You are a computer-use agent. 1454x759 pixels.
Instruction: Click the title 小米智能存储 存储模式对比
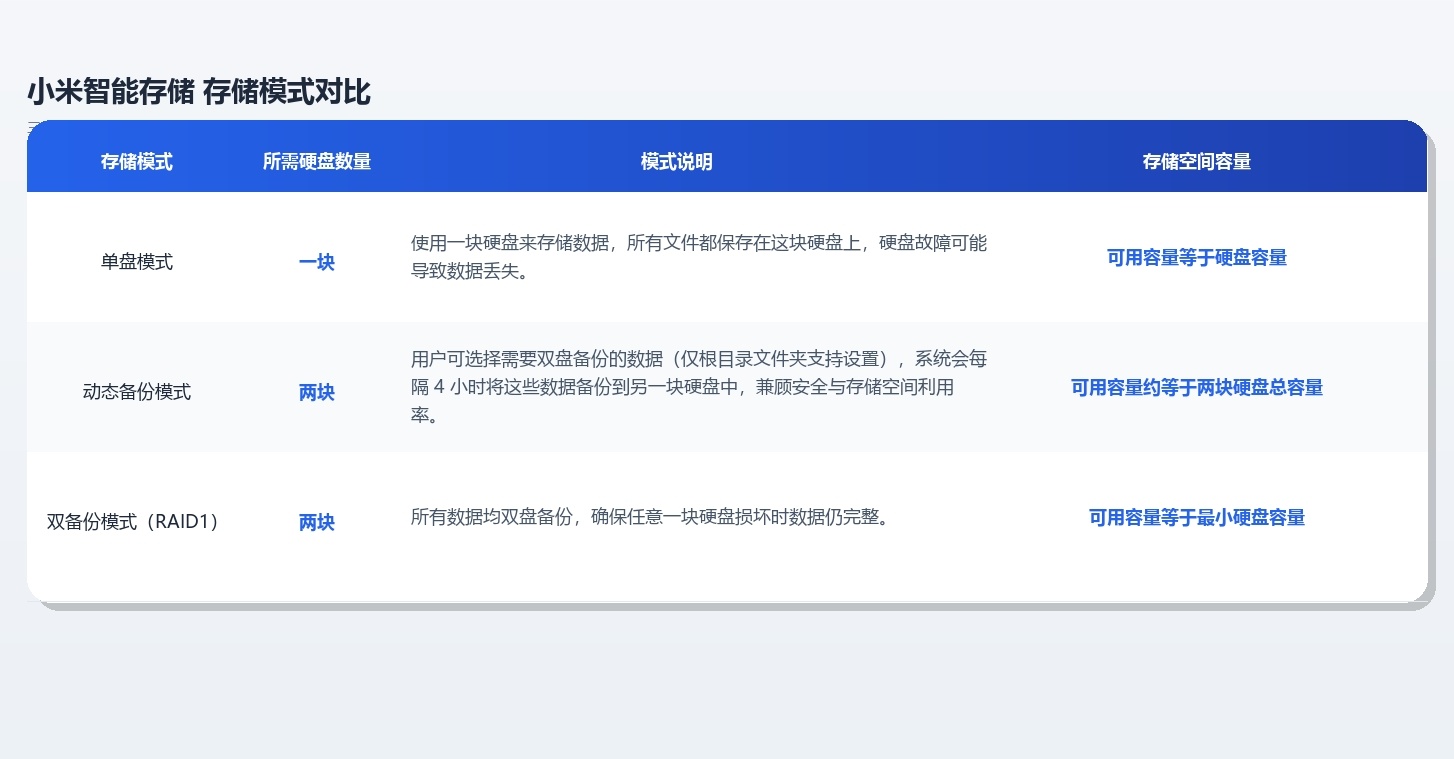[199, 92]
